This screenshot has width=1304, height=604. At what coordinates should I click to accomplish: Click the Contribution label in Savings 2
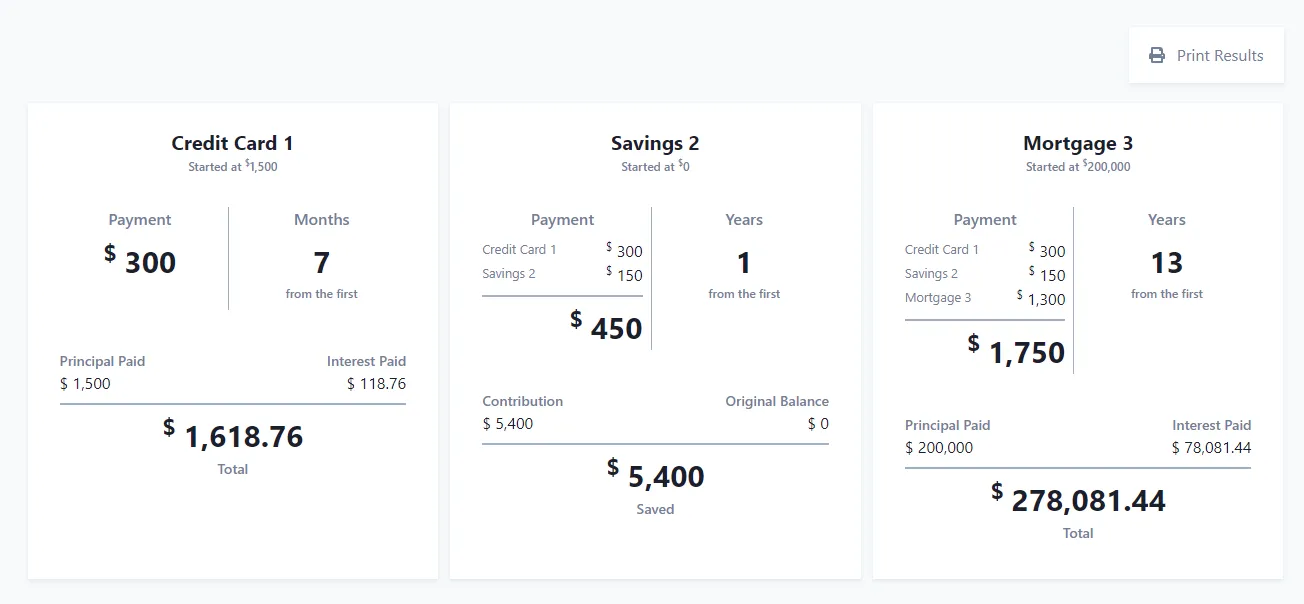tap(522, 401)
